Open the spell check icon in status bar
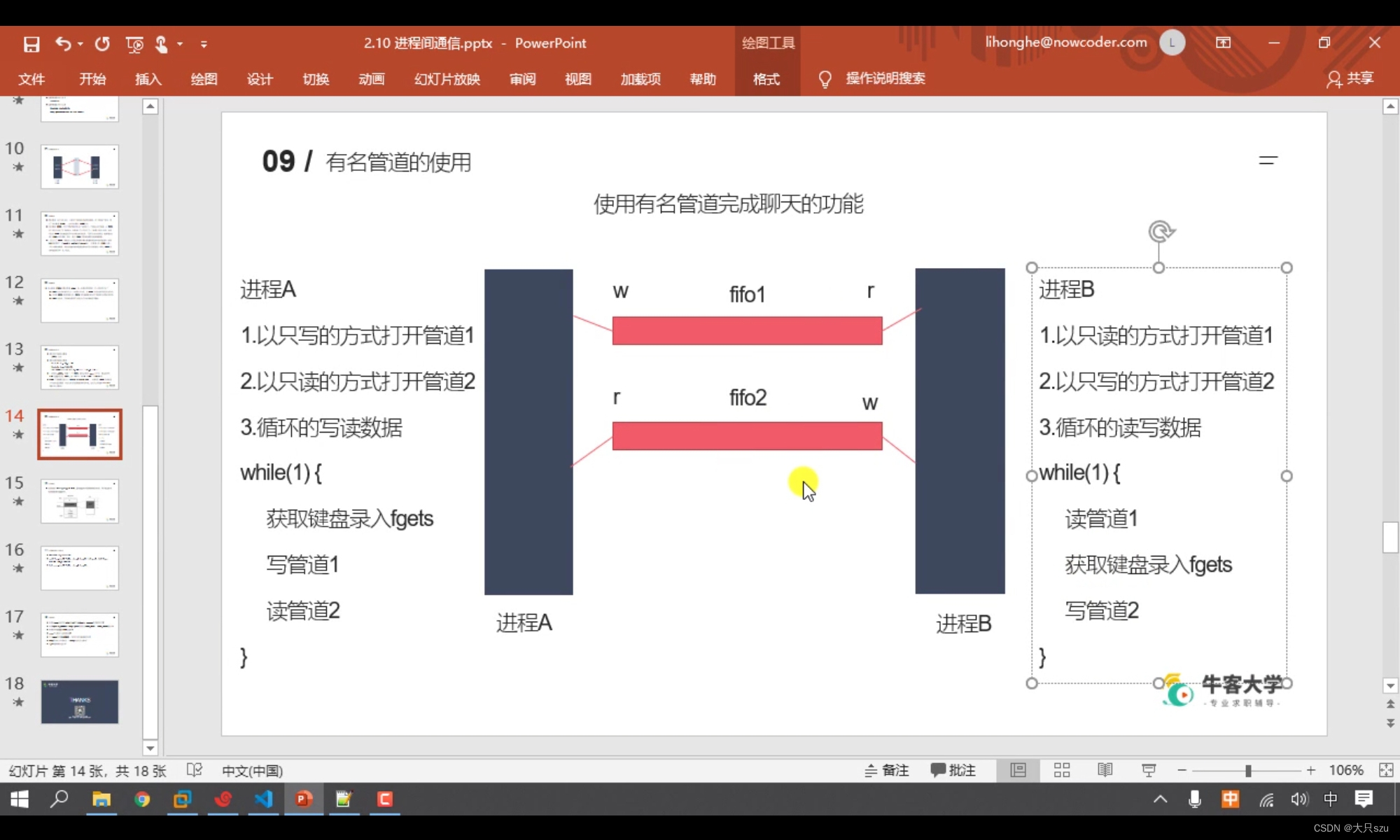The image size is (1400, 840). coord(195,770)
